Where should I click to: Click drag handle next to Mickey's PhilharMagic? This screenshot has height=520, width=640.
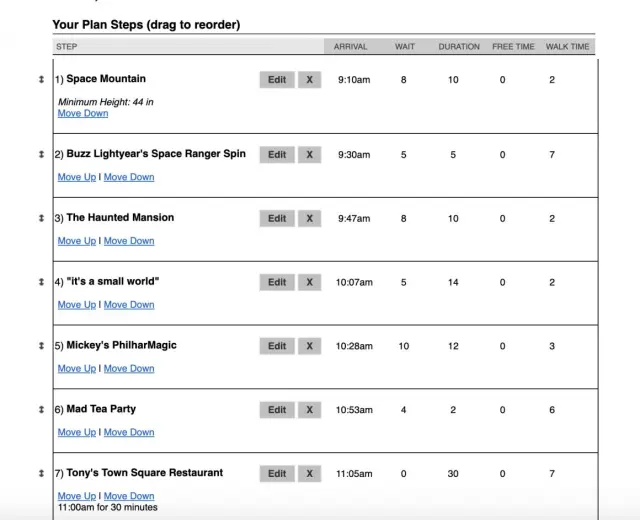click(x=41, y=346)
